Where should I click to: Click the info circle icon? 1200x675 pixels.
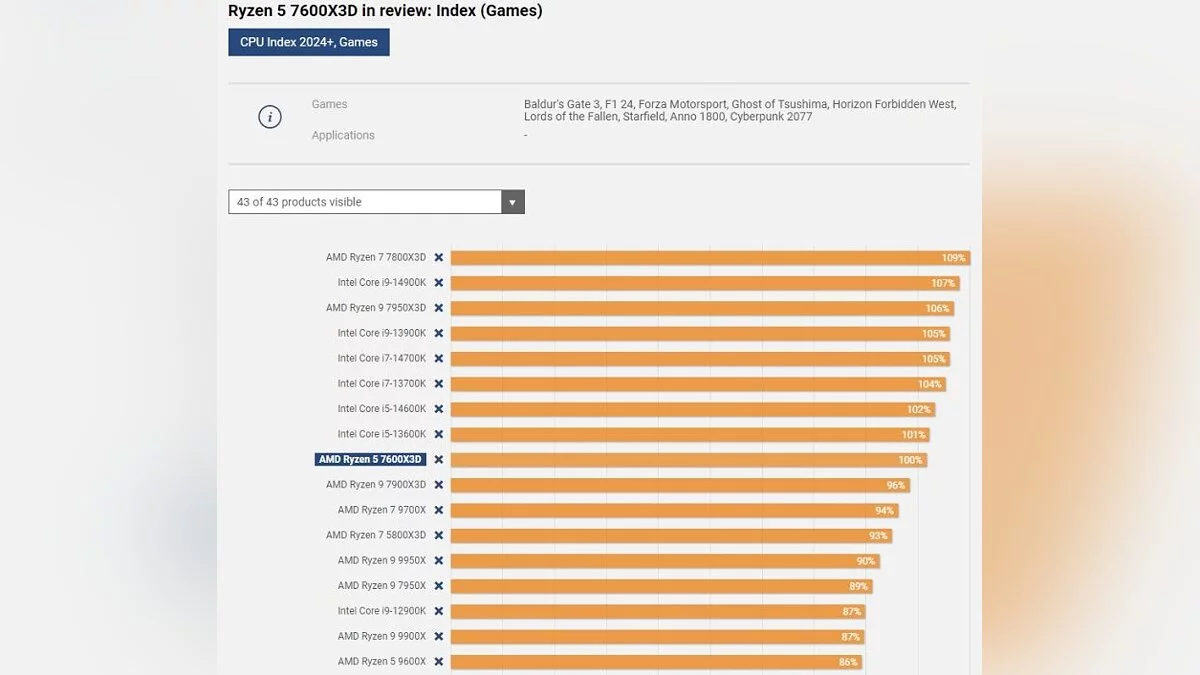point(269,117)
